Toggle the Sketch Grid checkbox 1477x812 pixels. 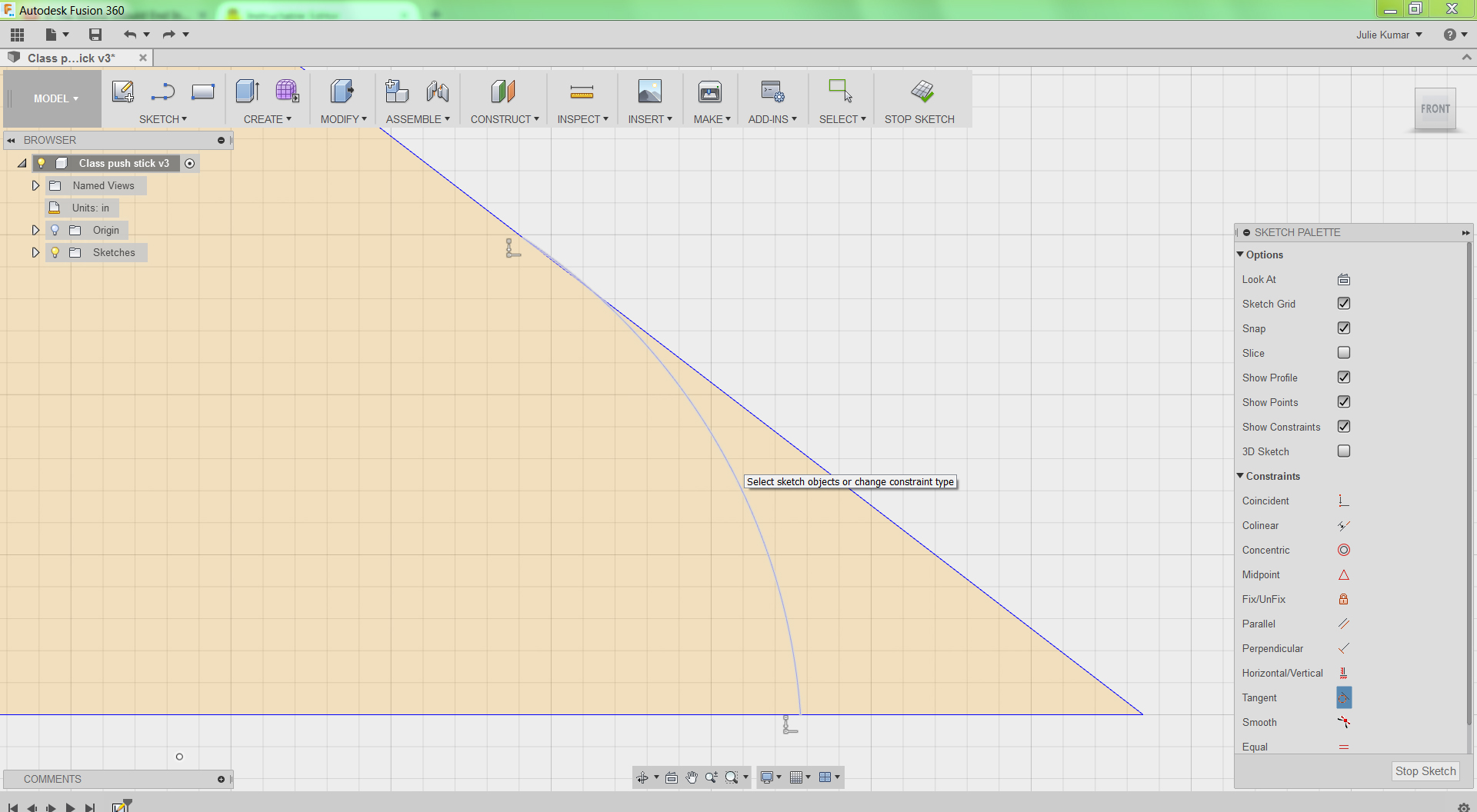[1344, 304]
